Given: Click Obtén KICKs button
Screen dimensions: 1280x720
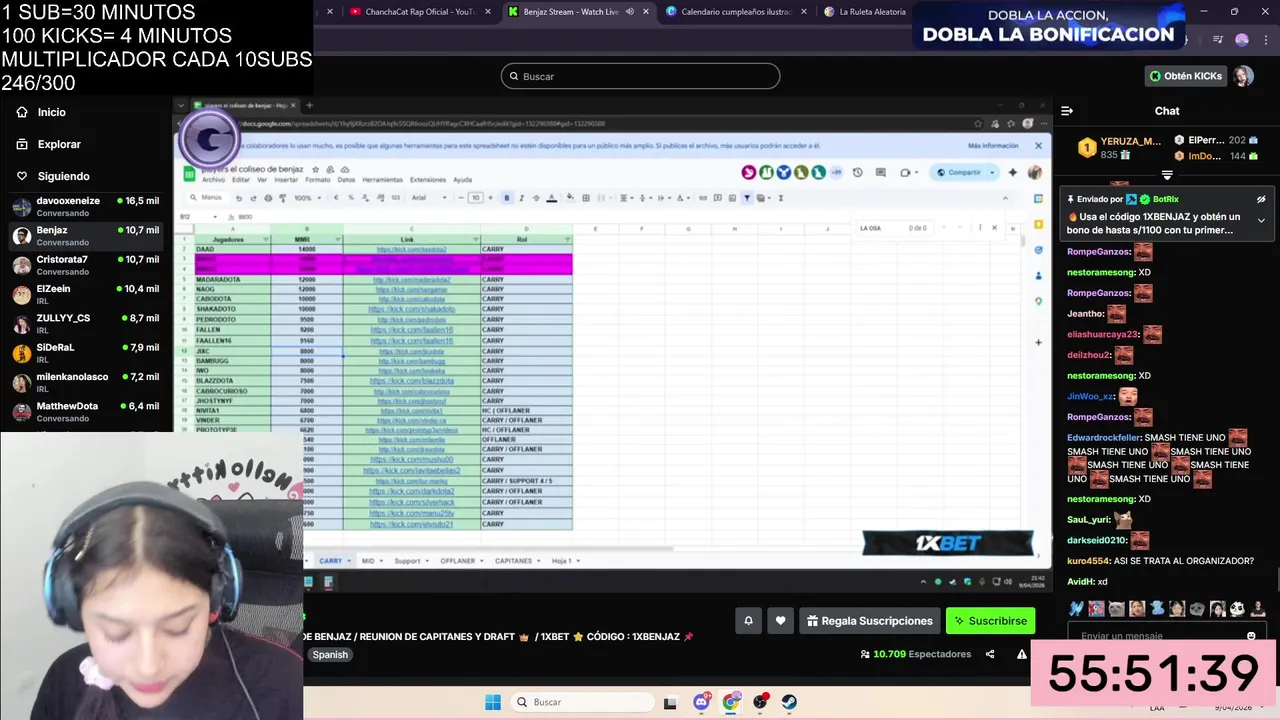Looking at the screenshot, I should coord(1186,76).
